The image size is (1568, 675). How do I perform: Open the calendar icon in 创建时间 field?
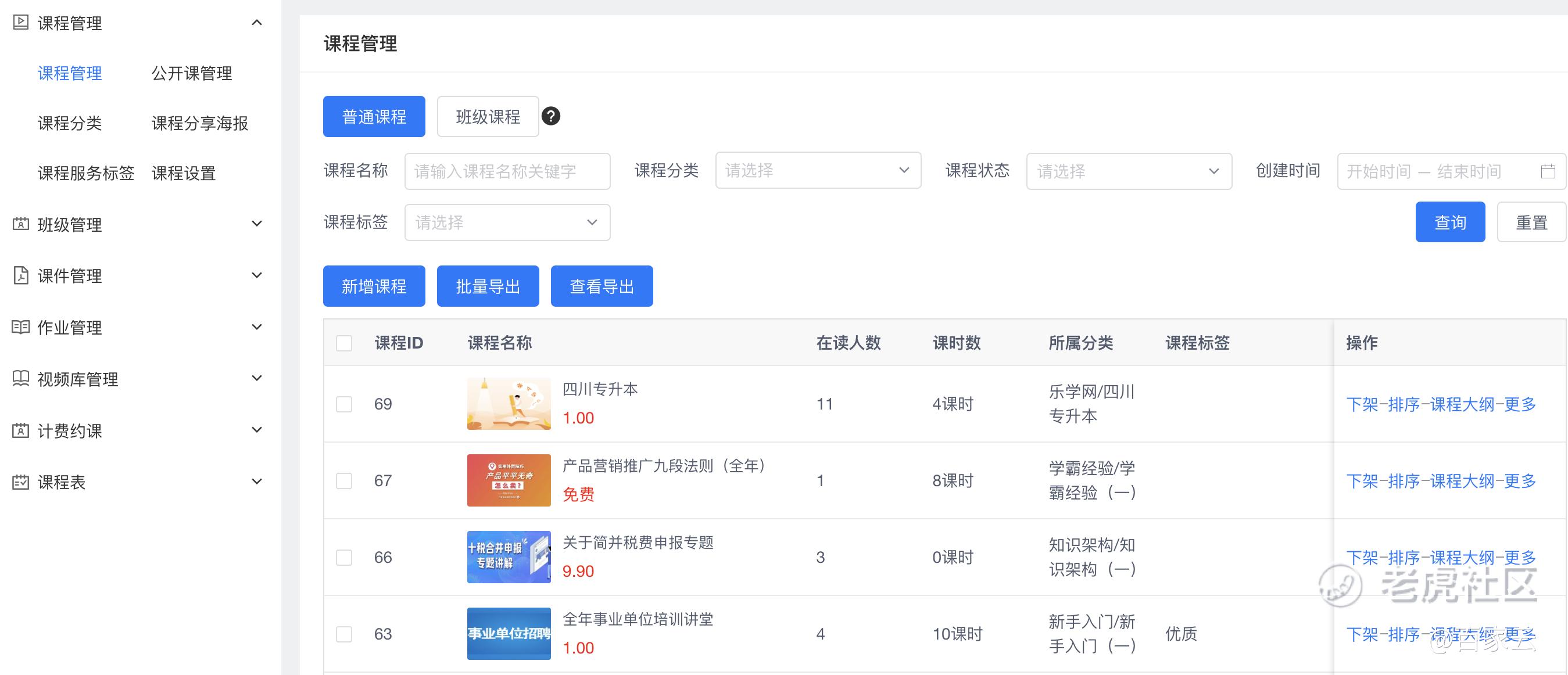[1547, 171]
